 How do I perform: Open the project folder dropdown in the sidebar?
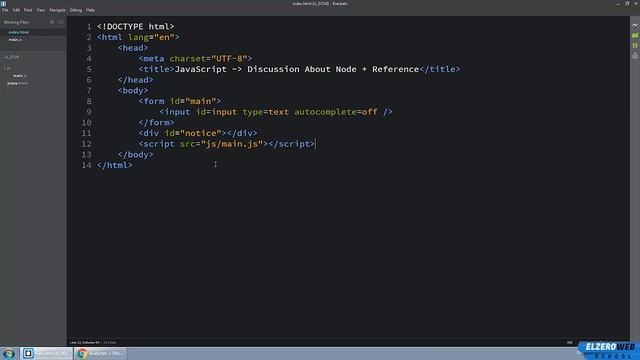[13, 57]
